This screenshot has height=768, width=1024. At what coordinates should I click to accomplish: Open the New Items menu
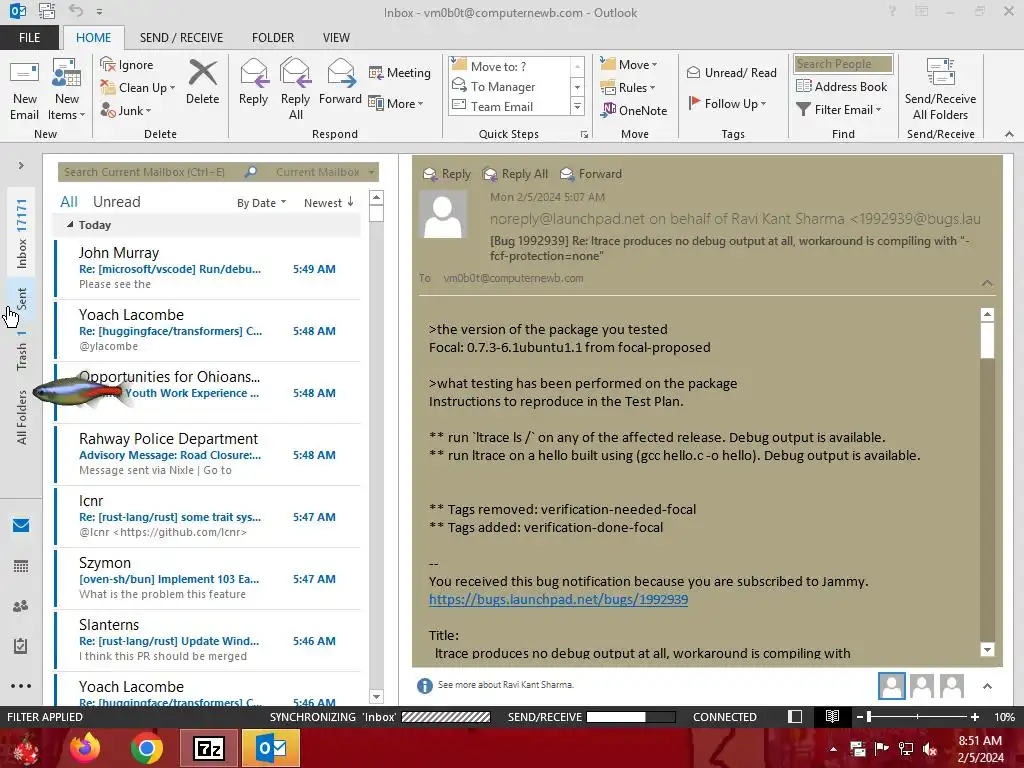67,90
